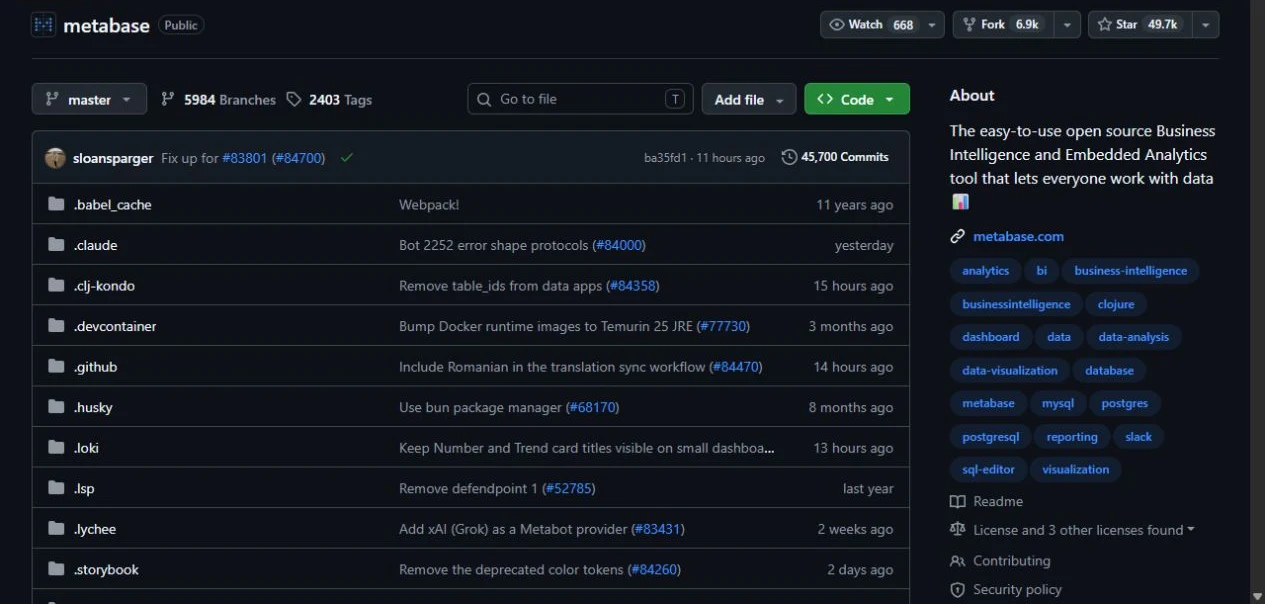Viewport: 1265px width, 604px height.
Task: Click the chain-link icon beside metabase.com
Action: [x=958, y=237]
